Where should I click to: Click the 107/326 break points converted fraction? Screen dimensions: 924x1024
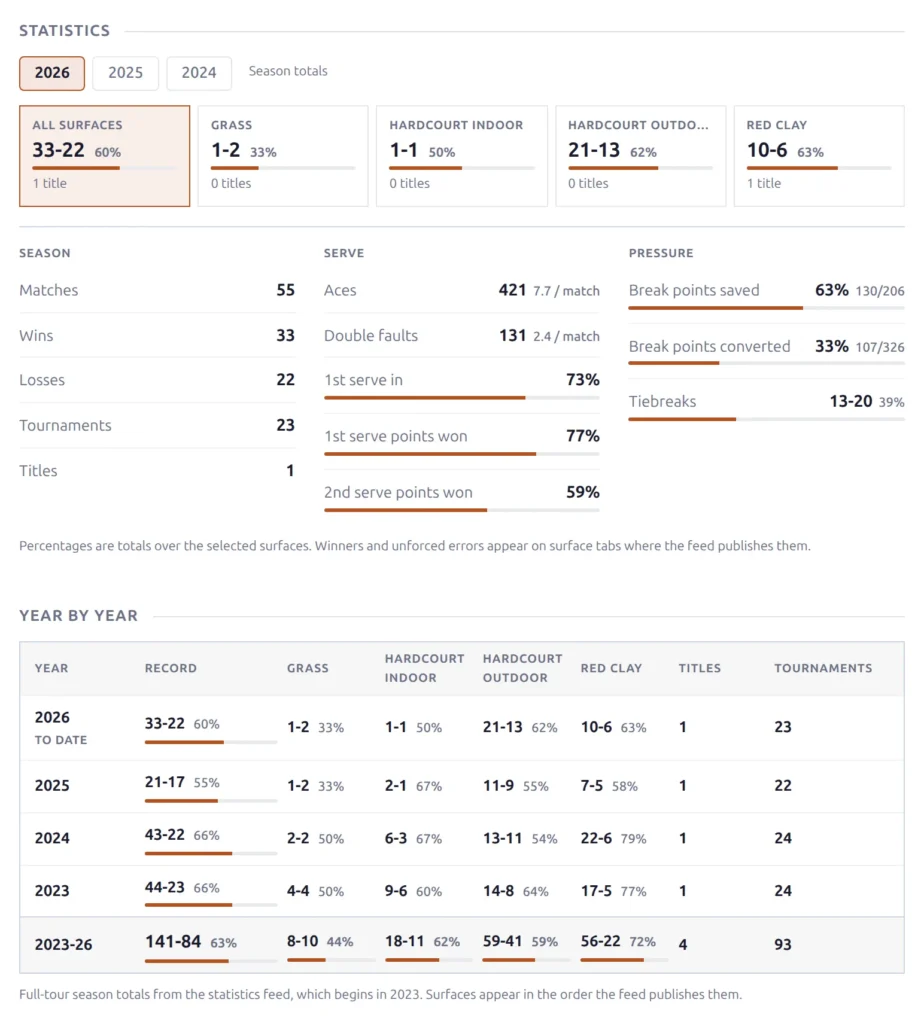[880, 347]
